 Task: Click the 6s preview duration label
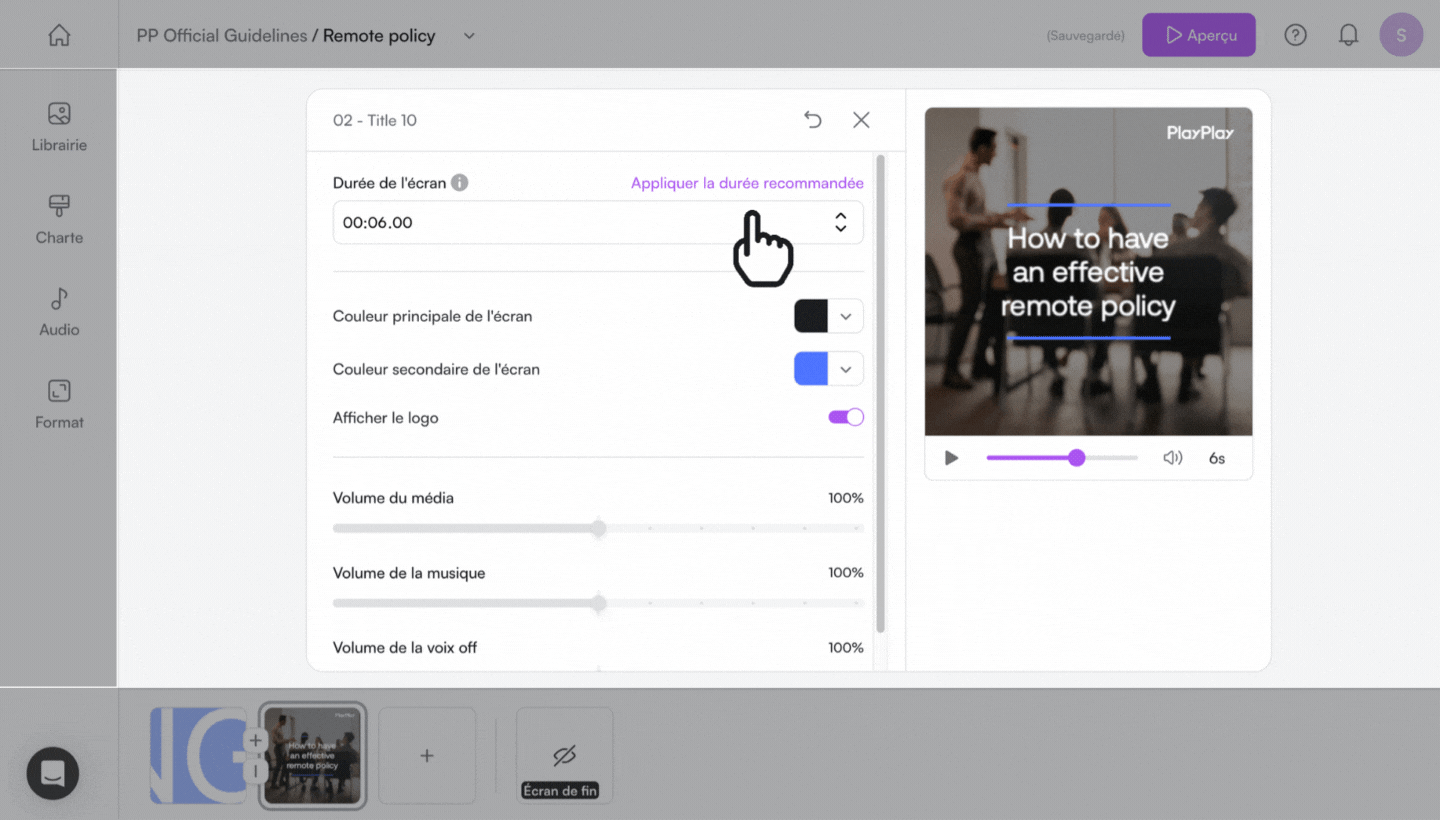point(1217,458)
